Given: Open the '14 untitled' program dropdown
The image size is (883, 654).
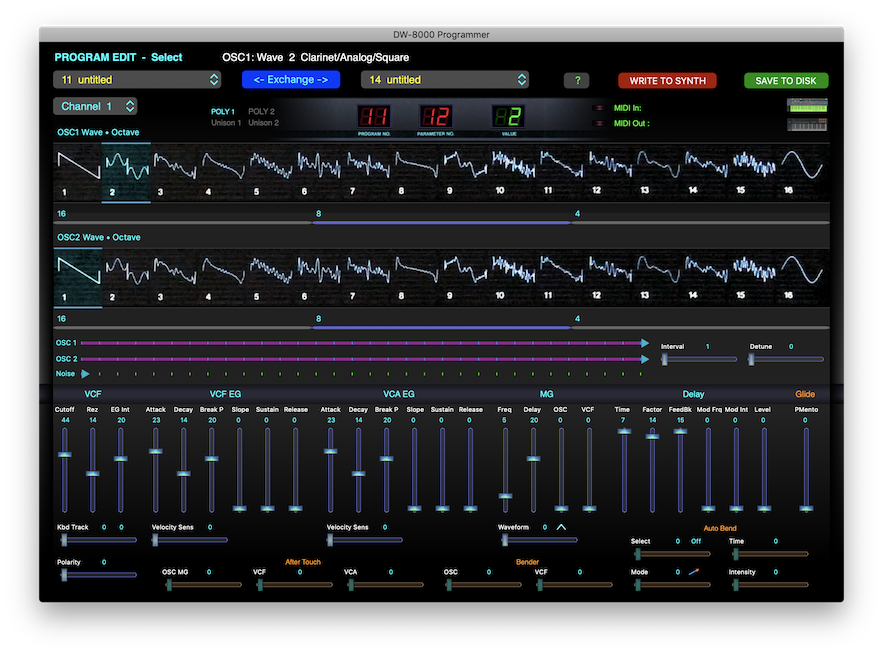Looking at the screenshot, I should point(446,80).
